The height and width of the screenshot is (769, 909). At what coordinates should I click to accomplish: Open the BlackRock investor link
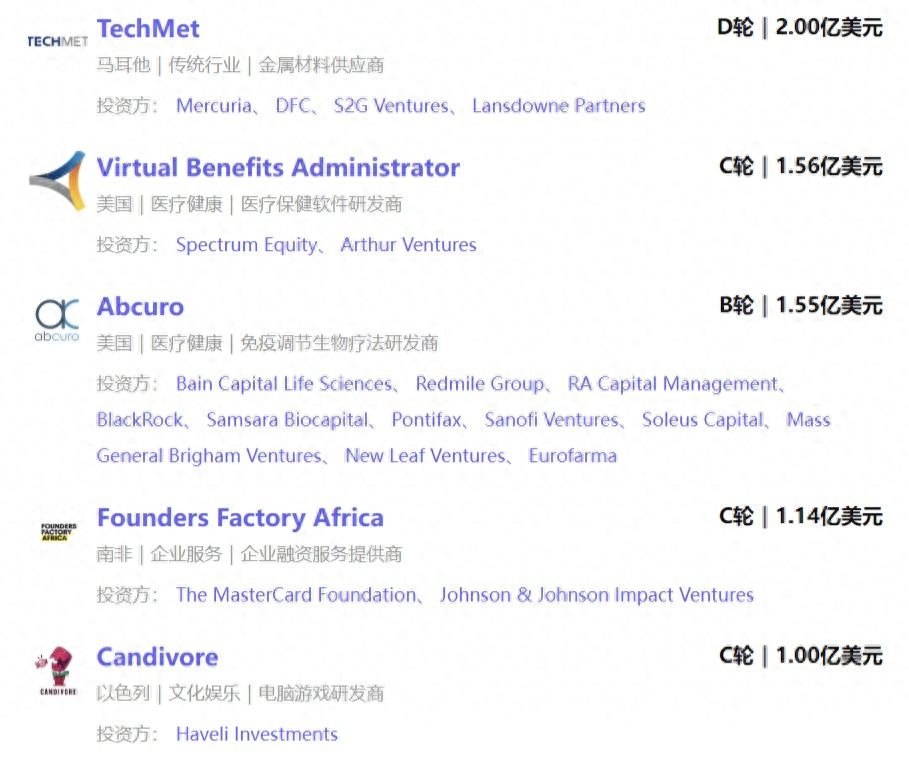point(141,420)
